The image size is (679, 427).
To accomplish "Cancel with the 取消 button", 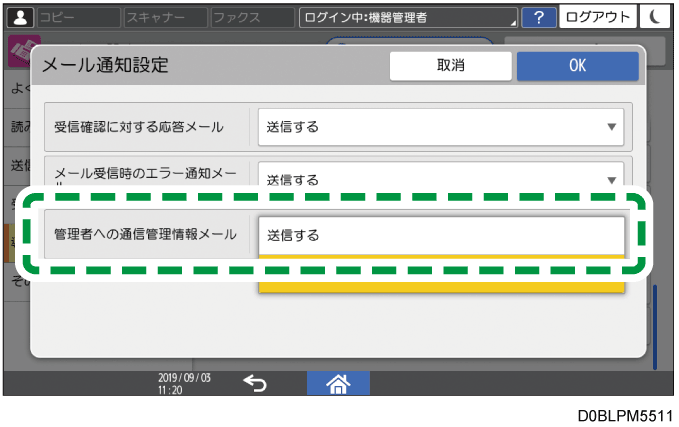I will [450, 66].
